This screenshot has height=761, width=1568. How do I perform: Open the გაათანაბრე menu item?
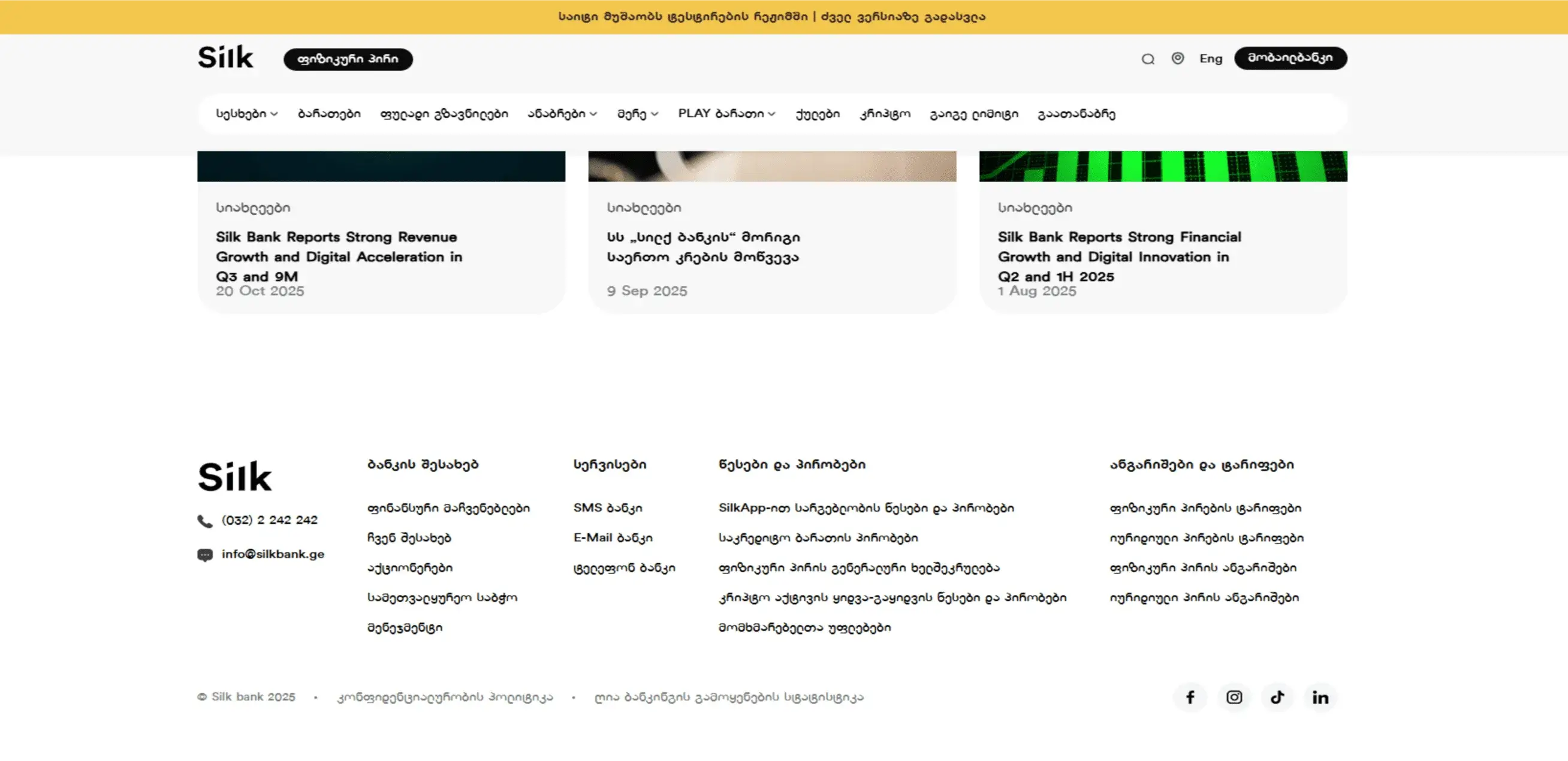1076,114
